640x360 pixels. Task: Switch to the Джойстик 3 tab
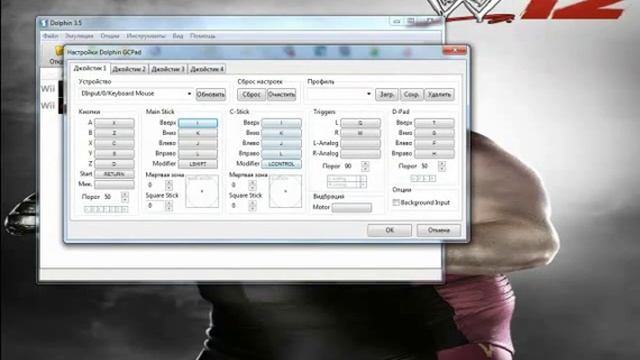point(168,69)
